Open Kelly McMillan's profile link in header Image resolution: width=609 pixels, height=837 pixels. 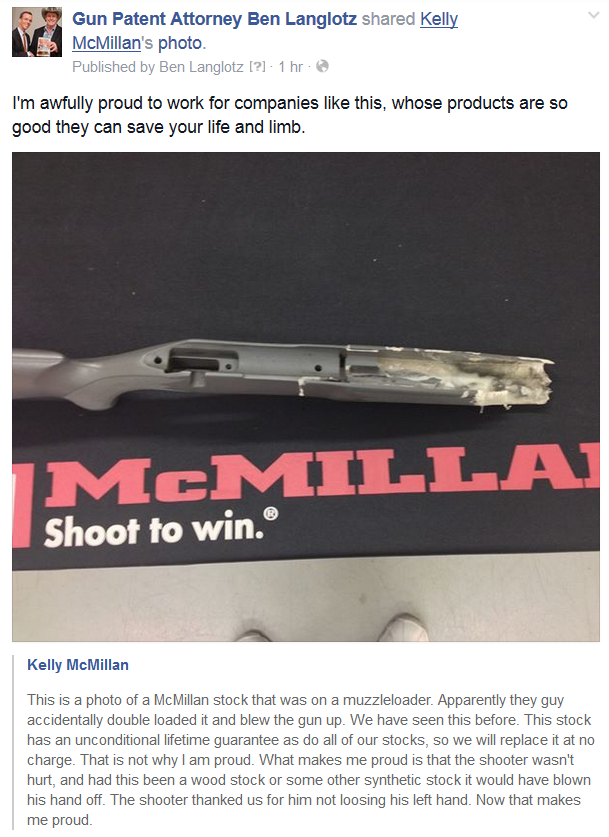(x=265, y=31)
